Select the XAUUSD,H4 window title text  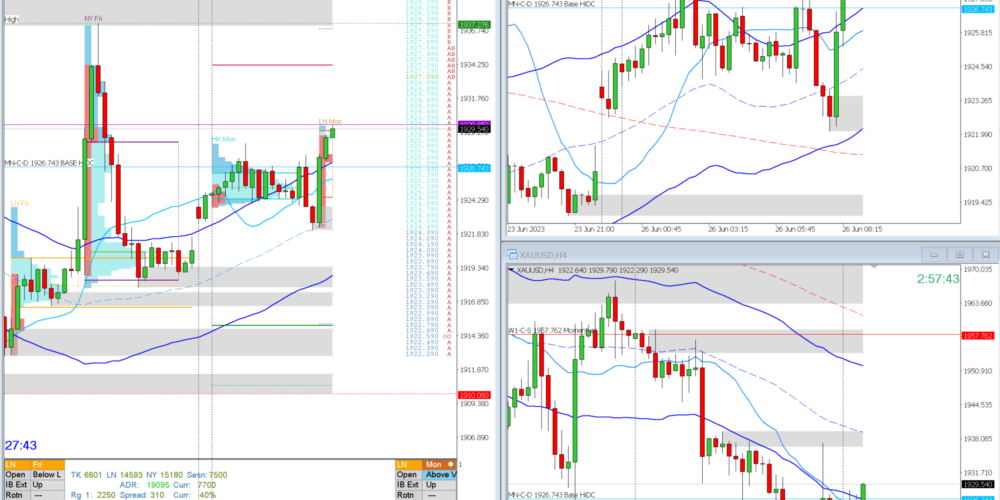tap(544, 255)
